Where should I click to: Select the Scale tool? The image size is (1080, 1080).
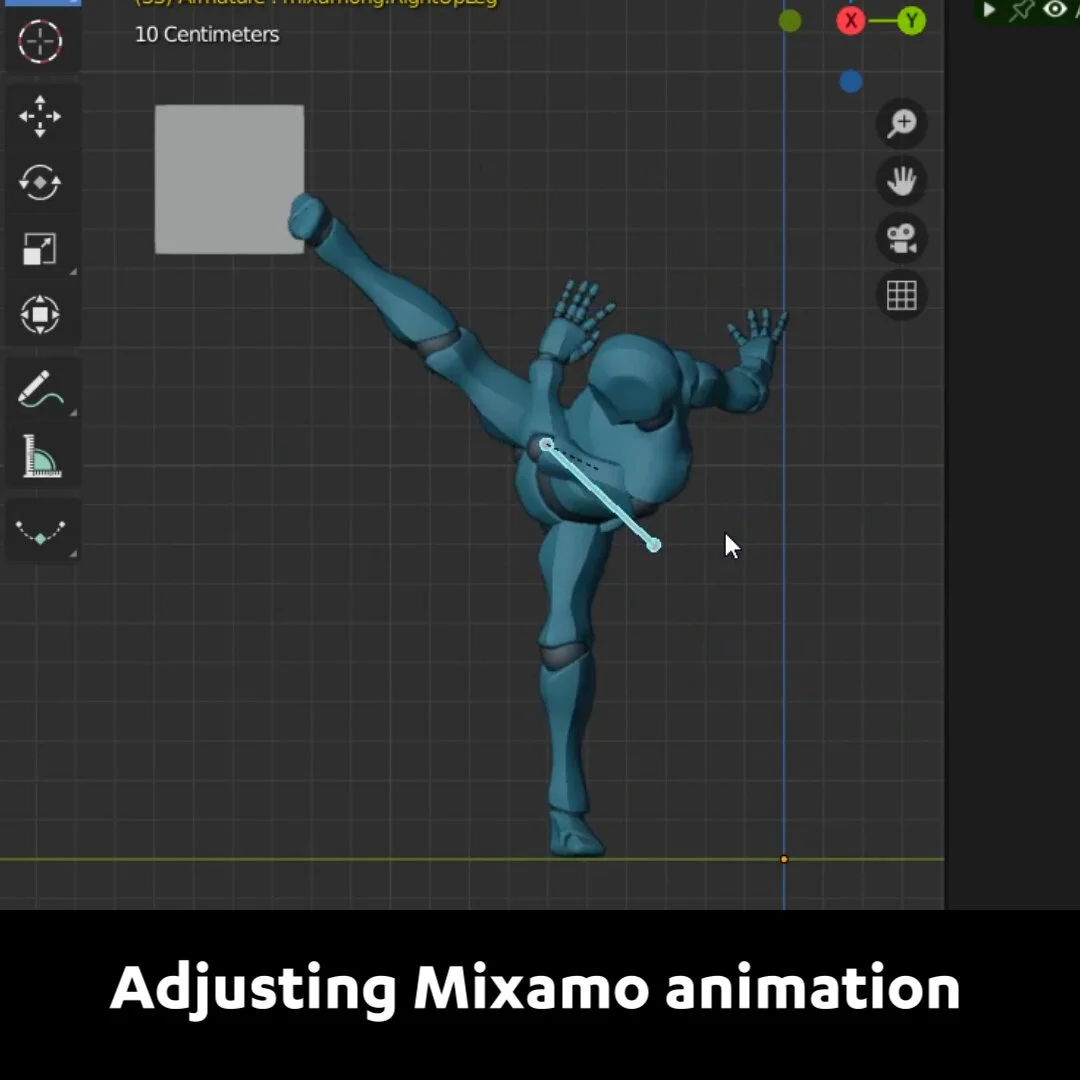coord(40,249)
